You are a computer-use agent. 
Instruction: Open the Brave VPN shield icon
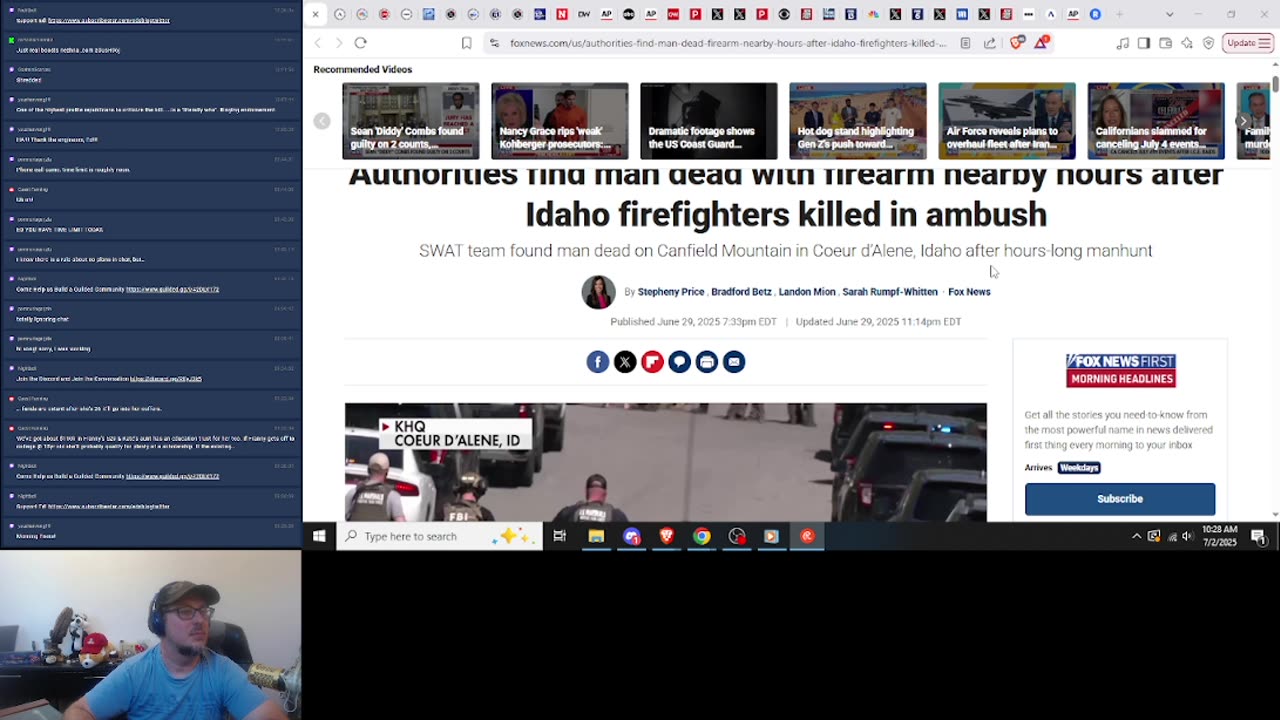1209,43
